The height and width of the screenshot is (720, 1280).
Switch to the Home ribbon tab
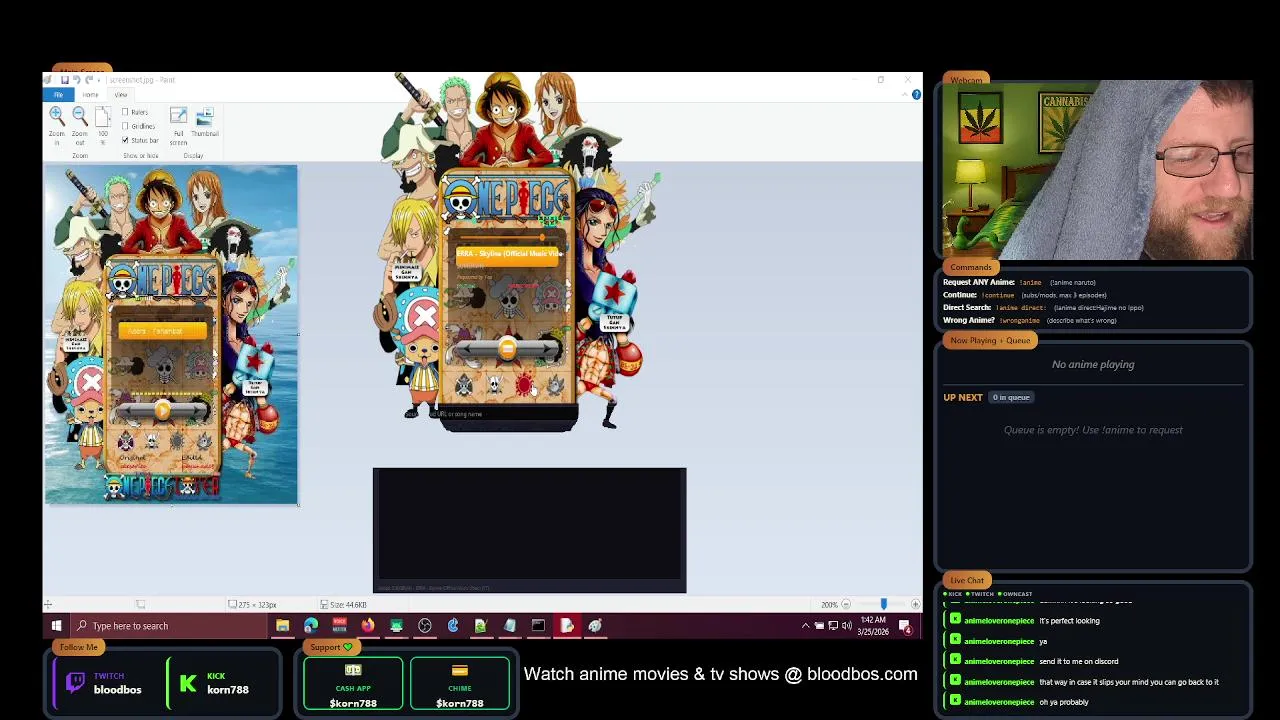90,95
